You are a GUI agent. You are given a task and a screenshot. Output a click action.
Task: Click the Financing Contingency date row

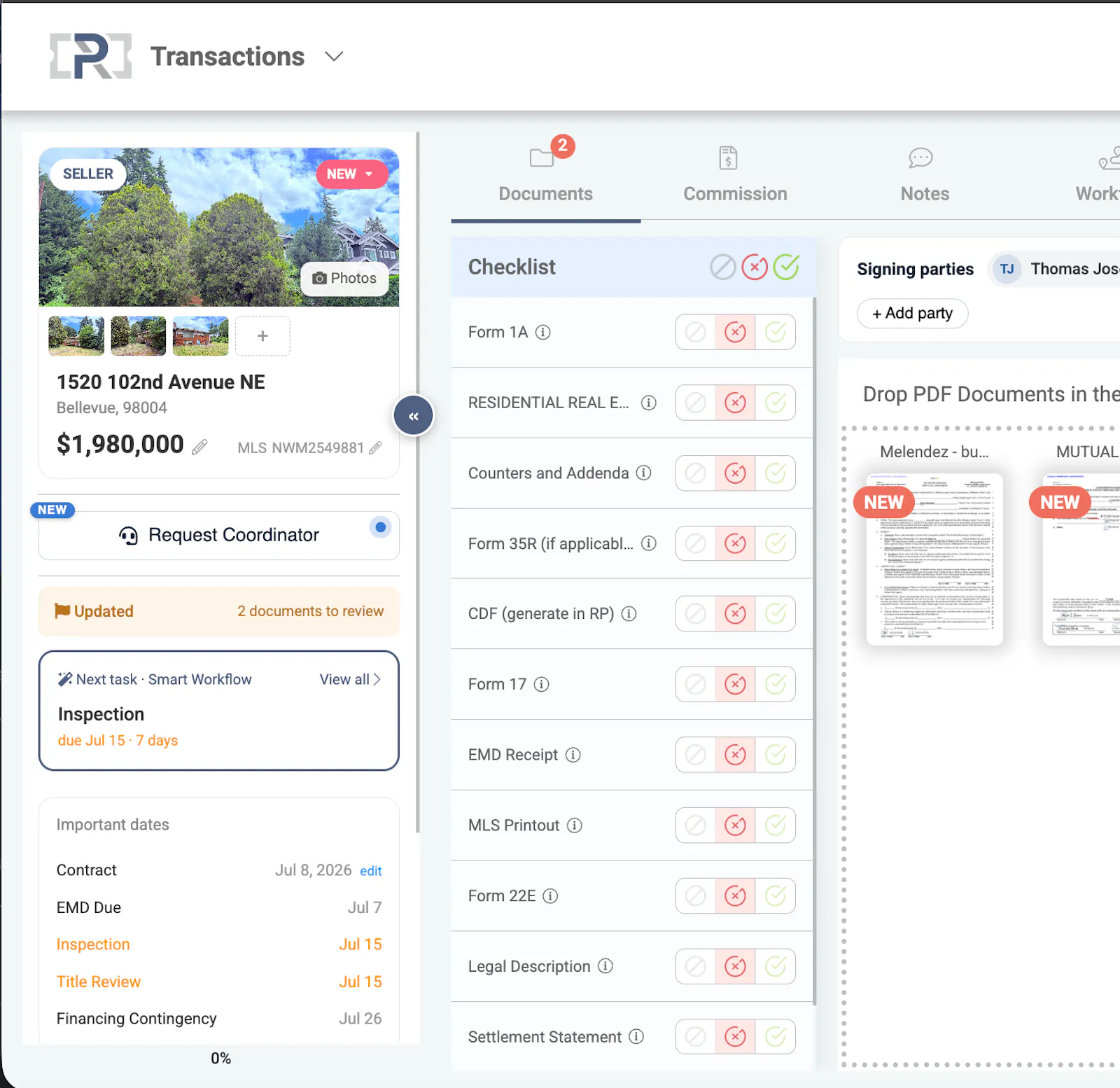point(219,1019)
